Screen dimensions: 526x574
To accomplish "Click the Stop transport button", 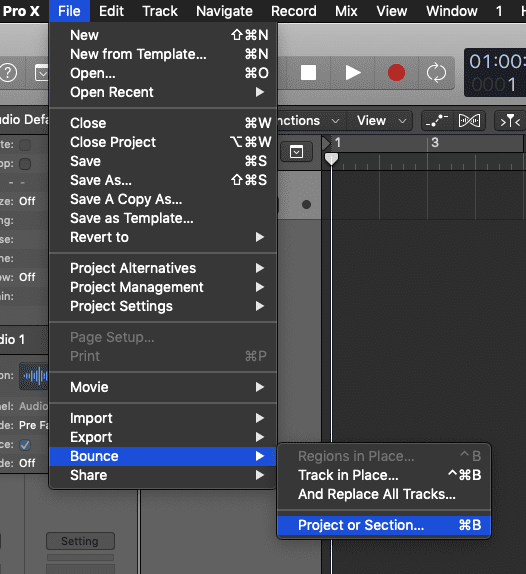I will (309, 72).
